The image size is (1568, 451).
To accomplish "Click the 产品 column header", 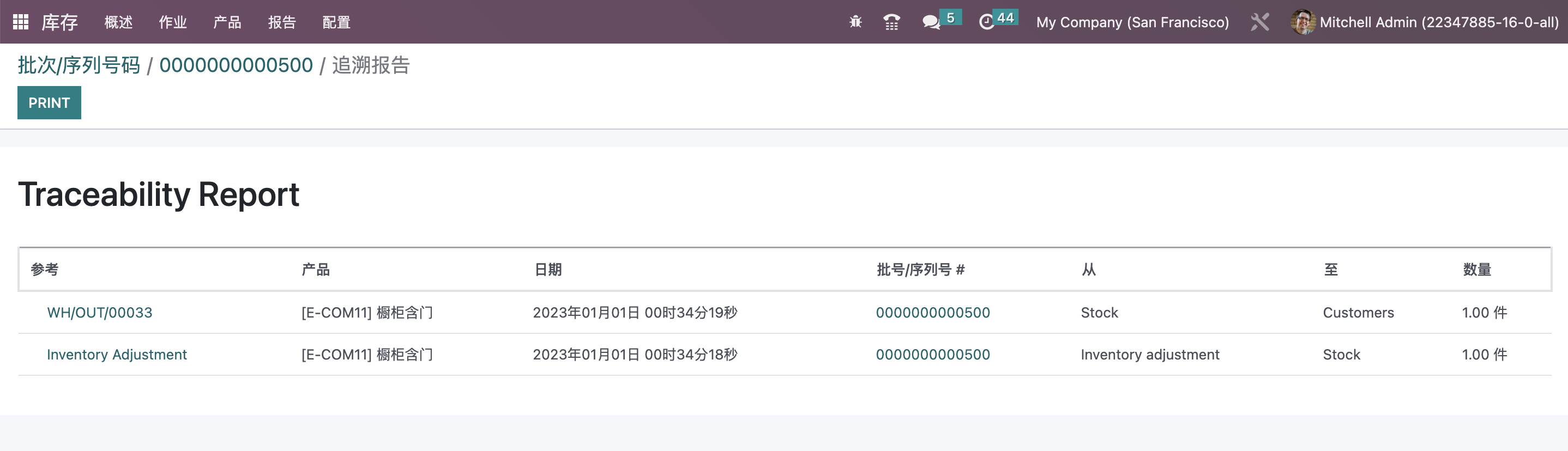I will tap(315, 269).
